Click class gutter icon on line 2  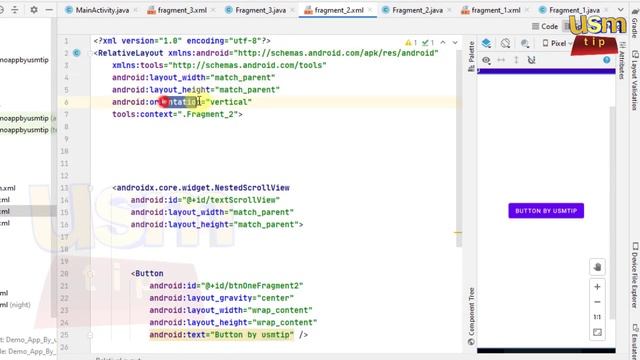77,53
